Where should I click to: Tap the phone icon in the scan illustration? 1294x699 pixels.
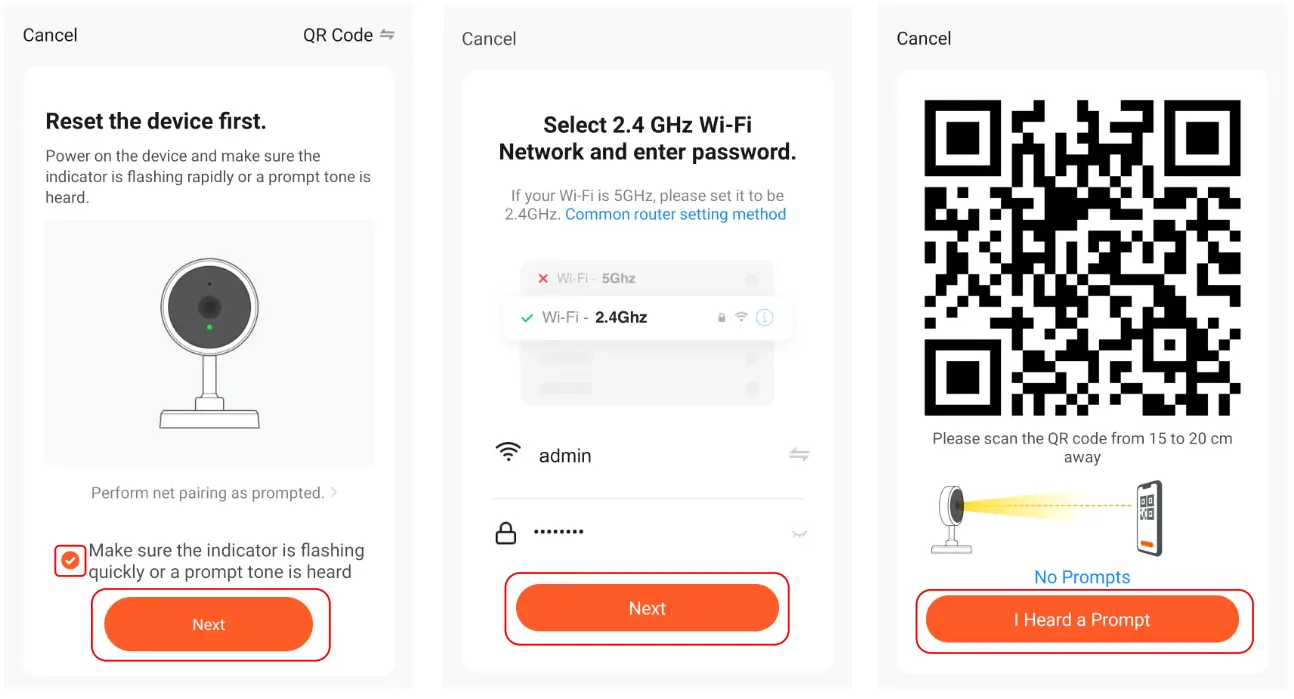point(1149,519)
